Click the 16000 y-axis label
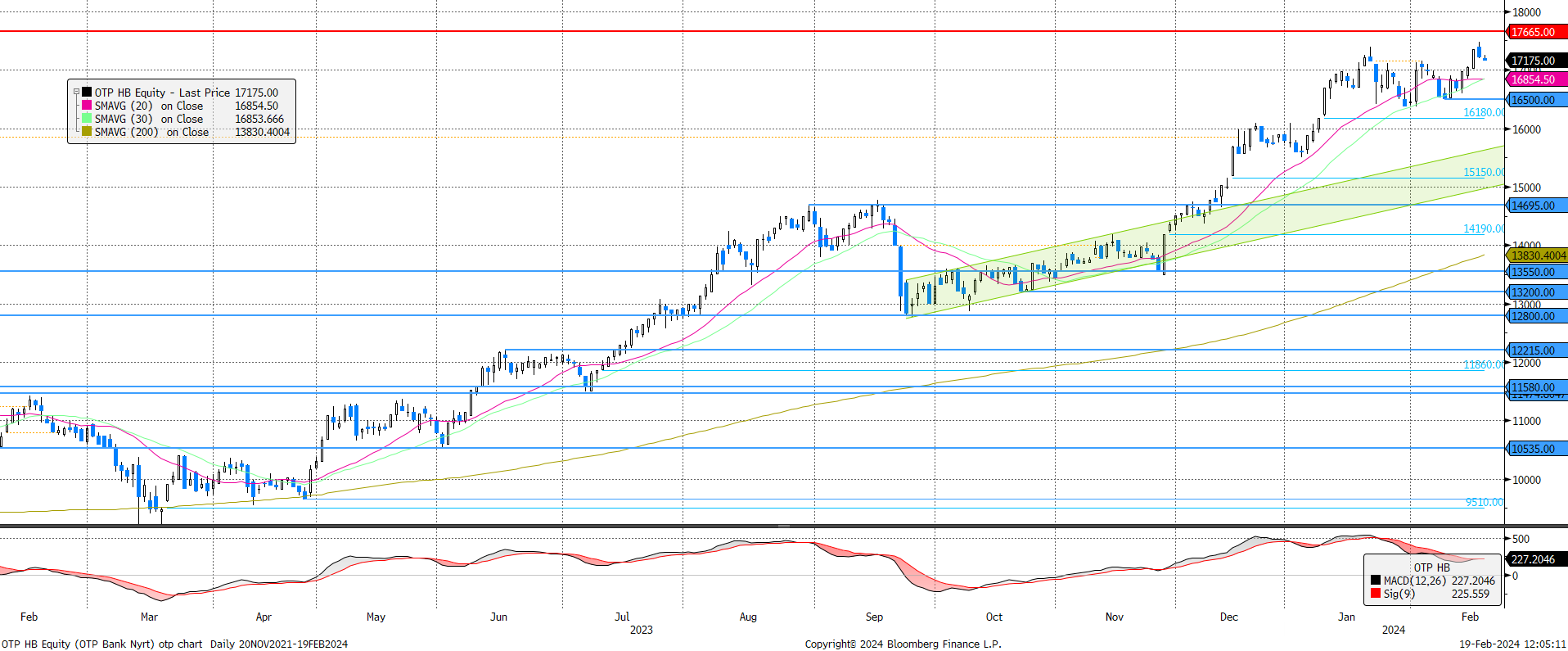The image size is (1568, 651). 1526,129
